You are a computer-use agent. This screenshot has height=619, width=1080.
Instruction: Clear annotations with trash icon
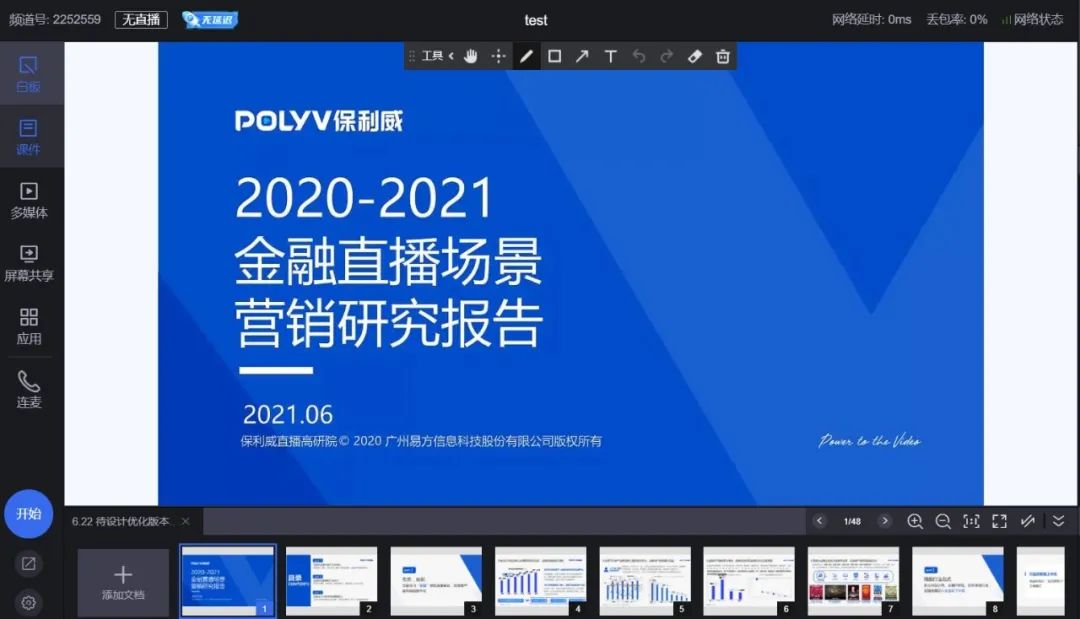[723, 56]
